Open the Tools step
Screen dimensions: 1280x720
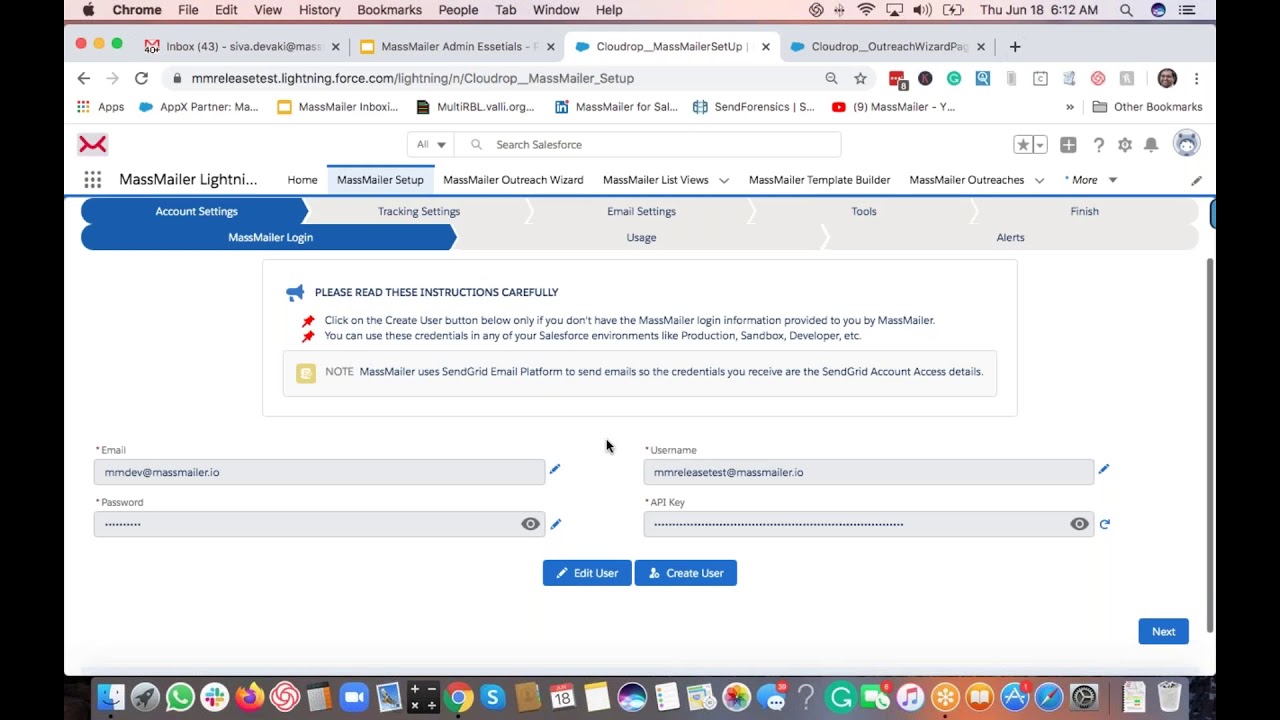(x=864, y=211)
